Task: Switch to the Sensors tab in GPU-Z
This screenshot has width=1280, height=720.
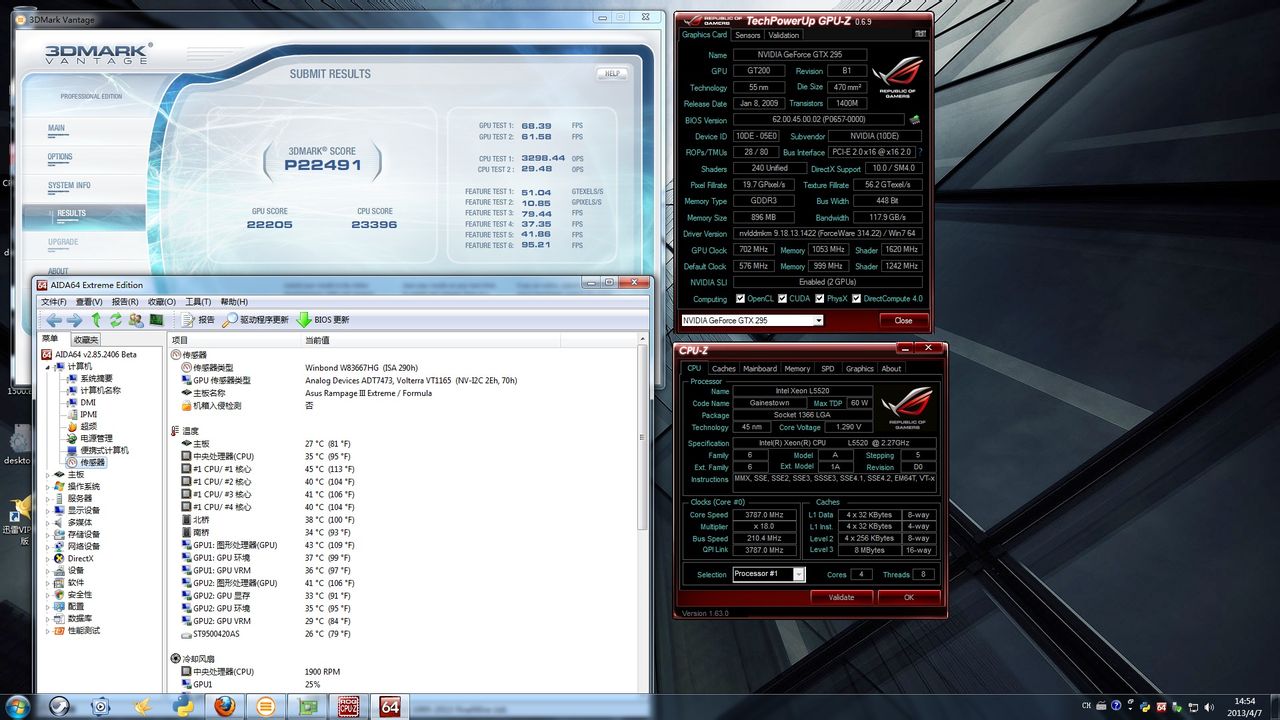Action: (x=748, y=35)
